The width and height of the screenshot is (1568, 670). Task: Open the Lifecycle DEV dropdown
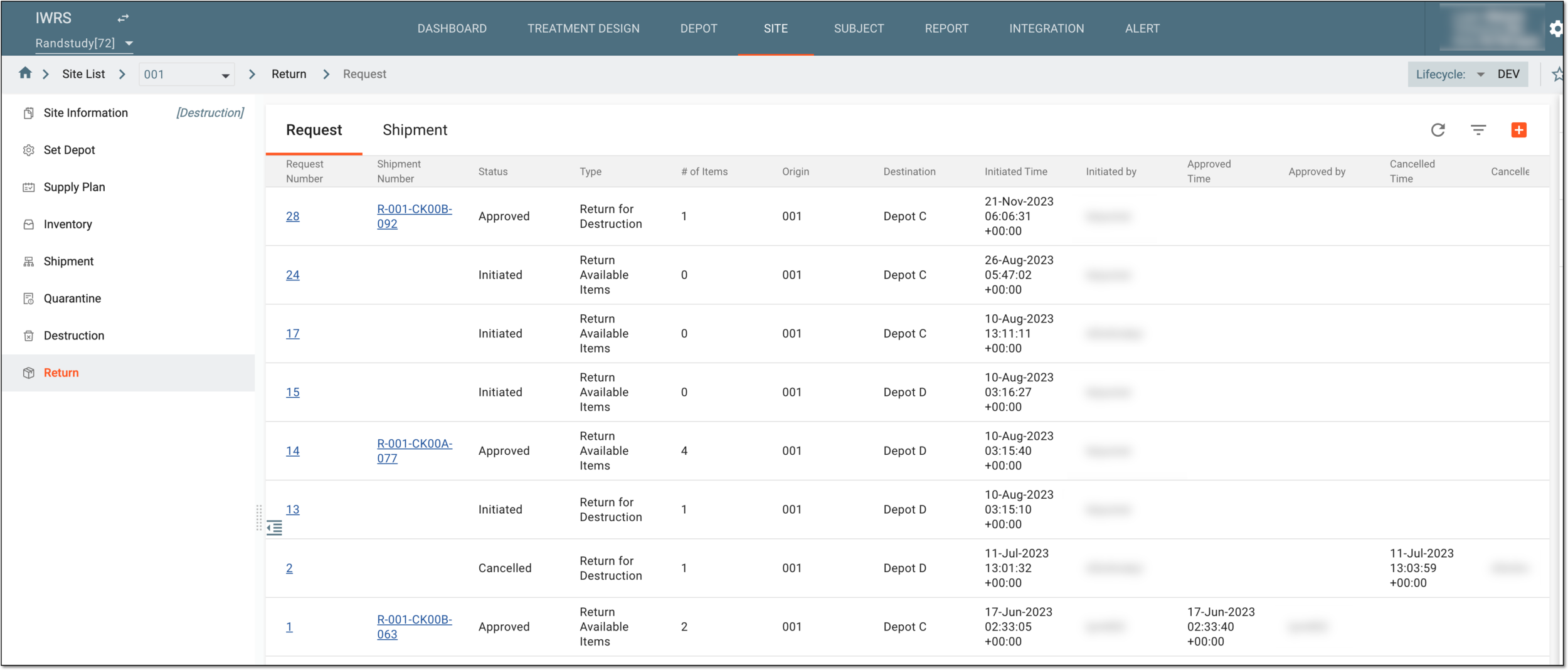tap(1468, 74)
